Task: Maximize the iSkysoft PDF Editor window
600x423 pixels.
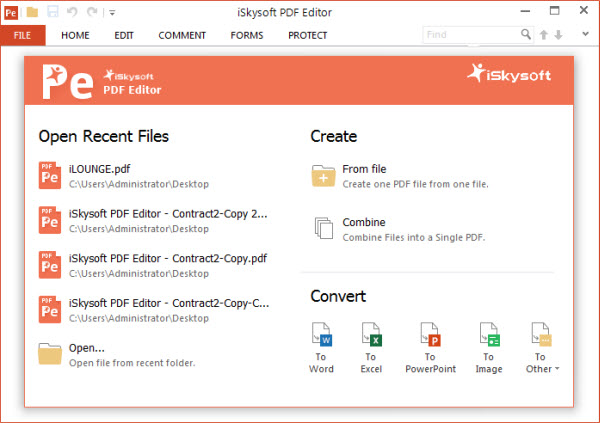Action: (x=554, y=11)
